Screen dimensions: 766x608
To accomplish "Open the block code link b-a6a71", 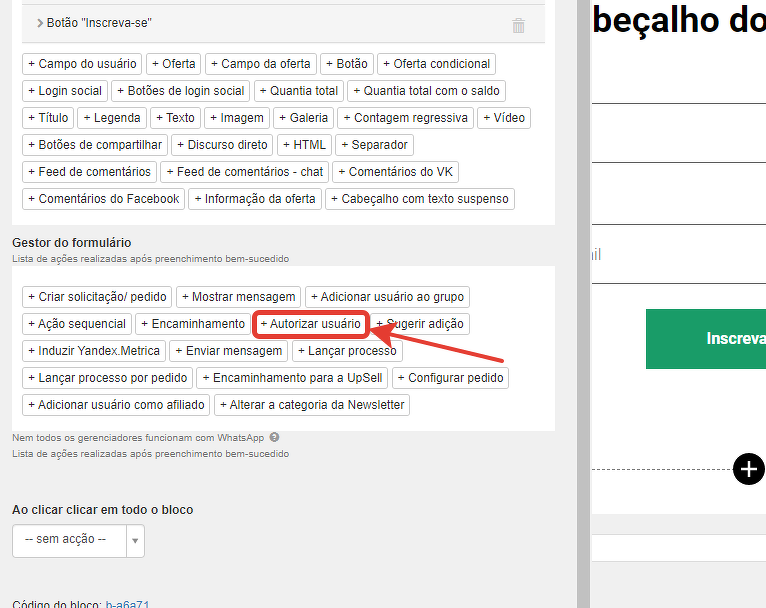I will pos(128,605).
